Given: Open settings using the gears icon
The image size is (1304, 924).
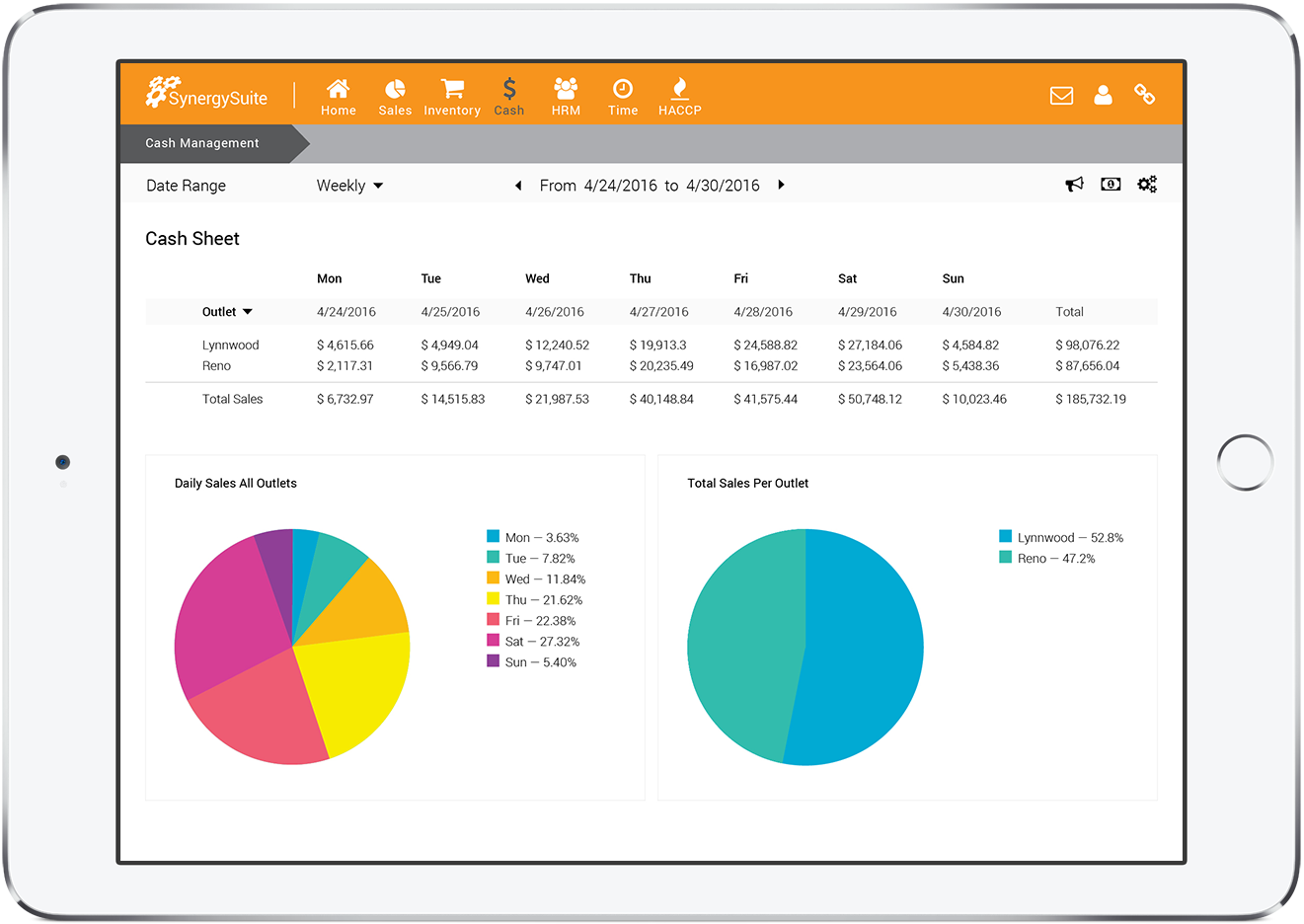Looking at the screenshot, I should point(1146,184).
